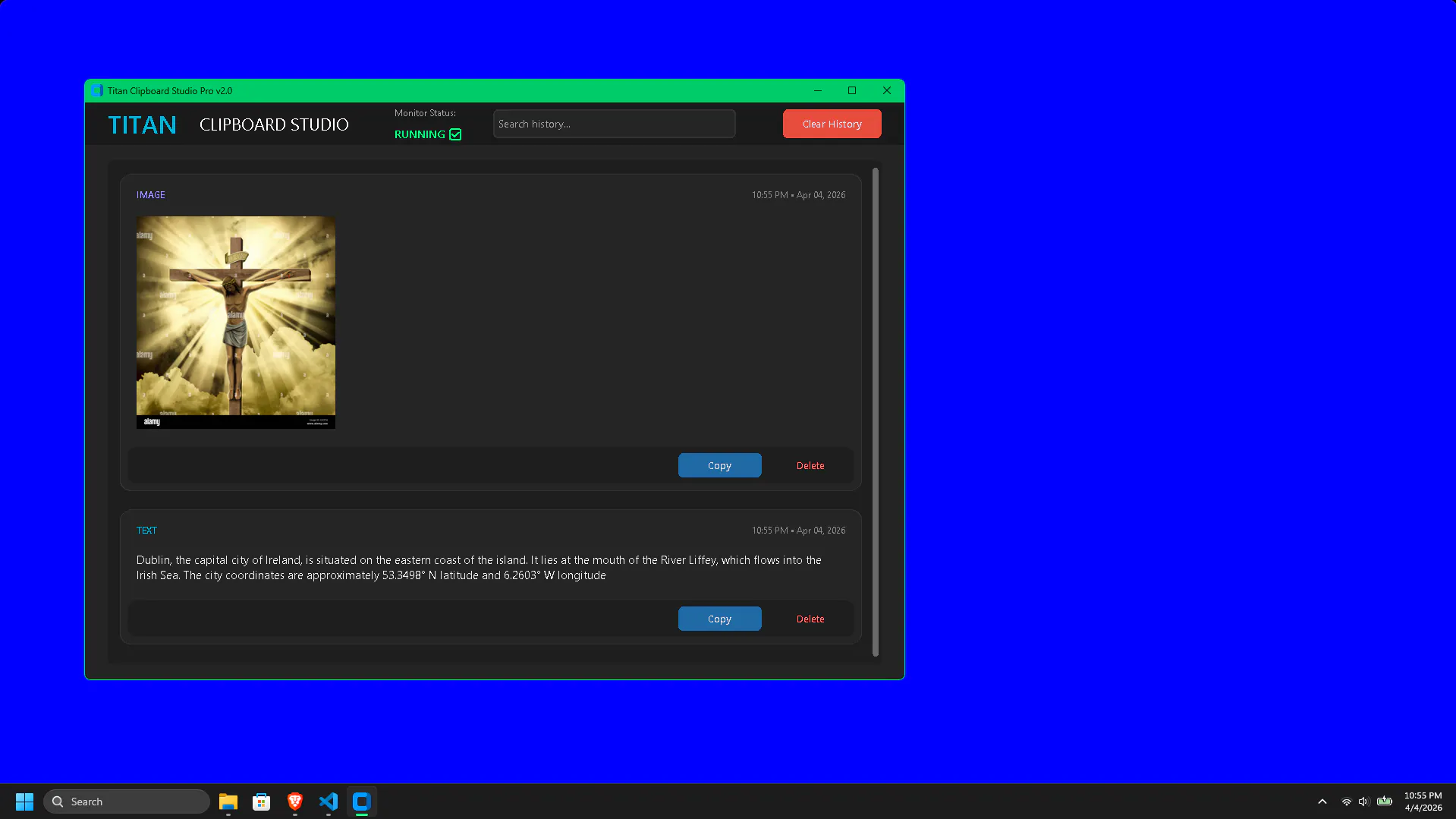
Task: Copy the Dublin text entry
Action: [720, 619]
